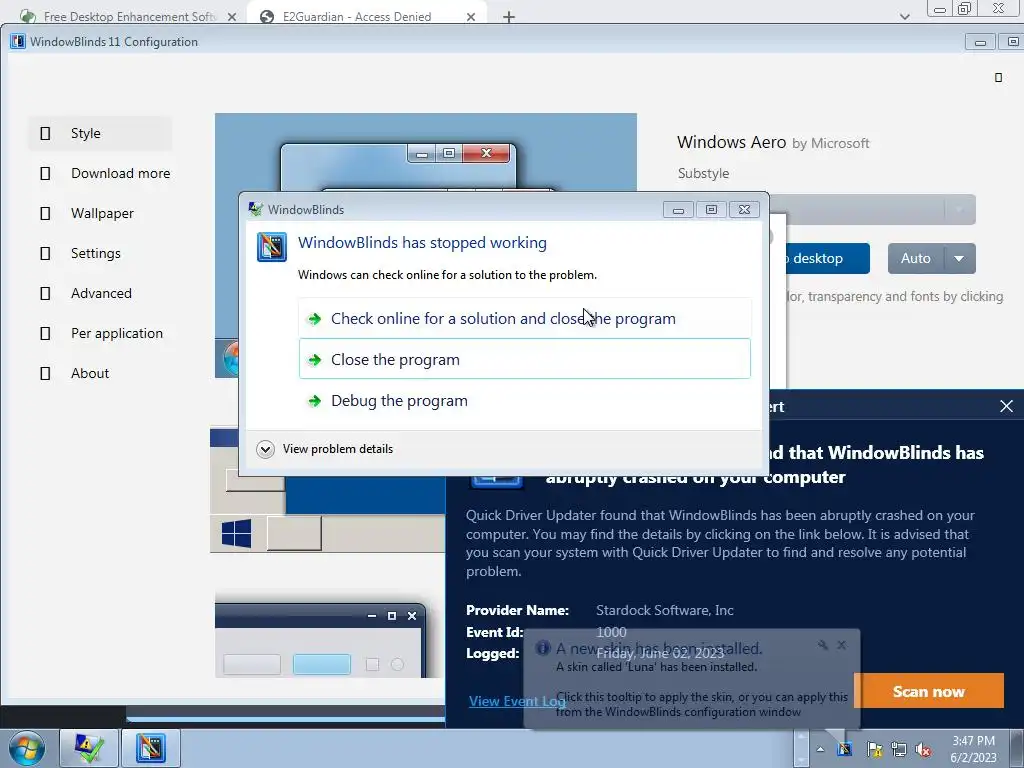
Task: Click WindowBlinds taskbar button
Action: click(150, 748)
